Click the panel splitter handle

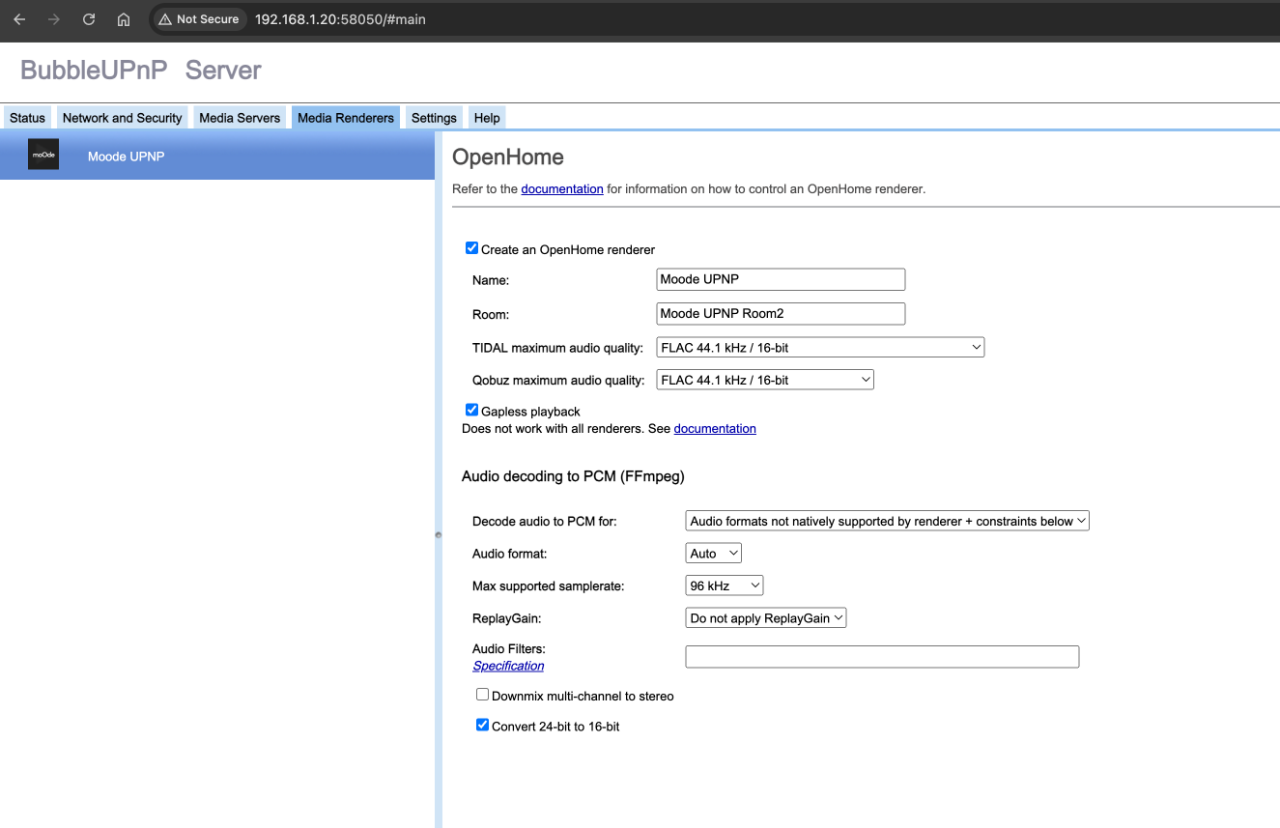tap(438, 535)
